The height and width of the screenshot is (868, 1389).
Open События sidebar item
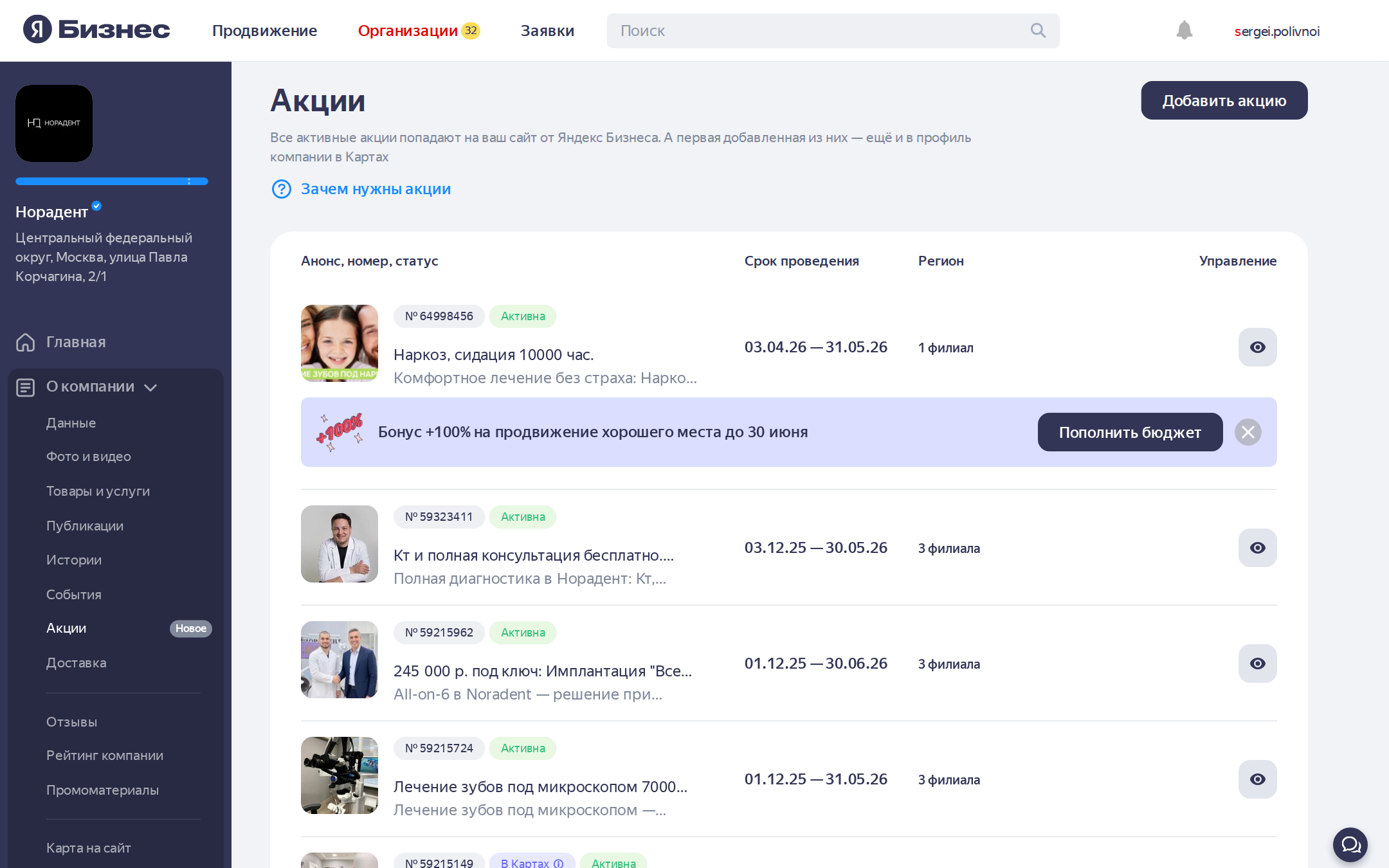tap(74, 595)
